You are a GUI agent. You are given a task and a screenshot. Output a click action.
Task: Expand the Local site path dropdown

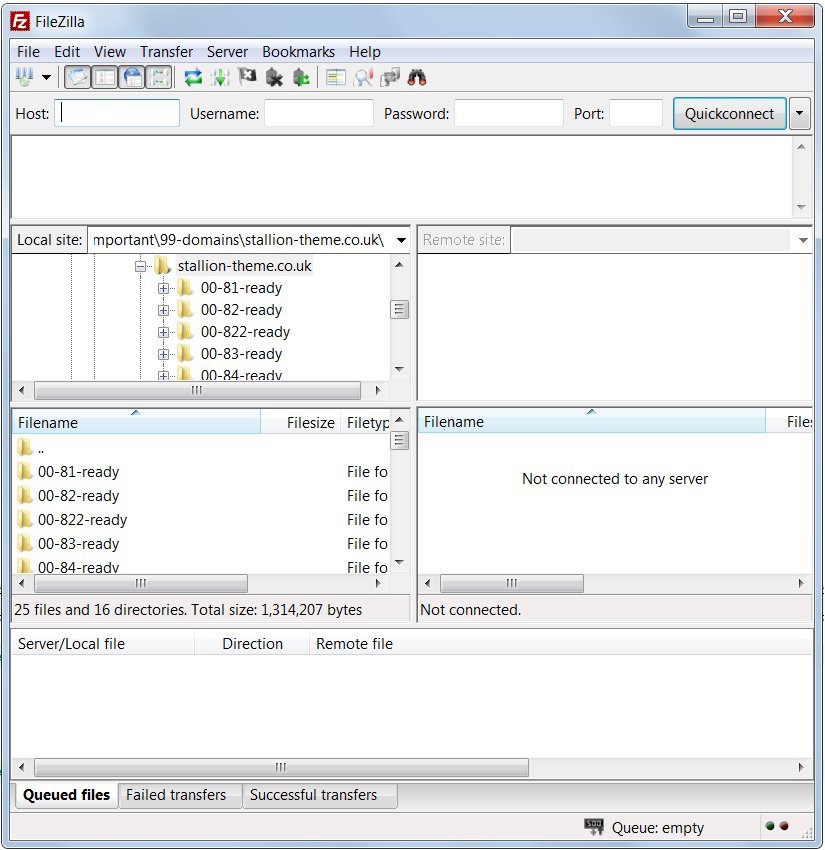point(401,240)
